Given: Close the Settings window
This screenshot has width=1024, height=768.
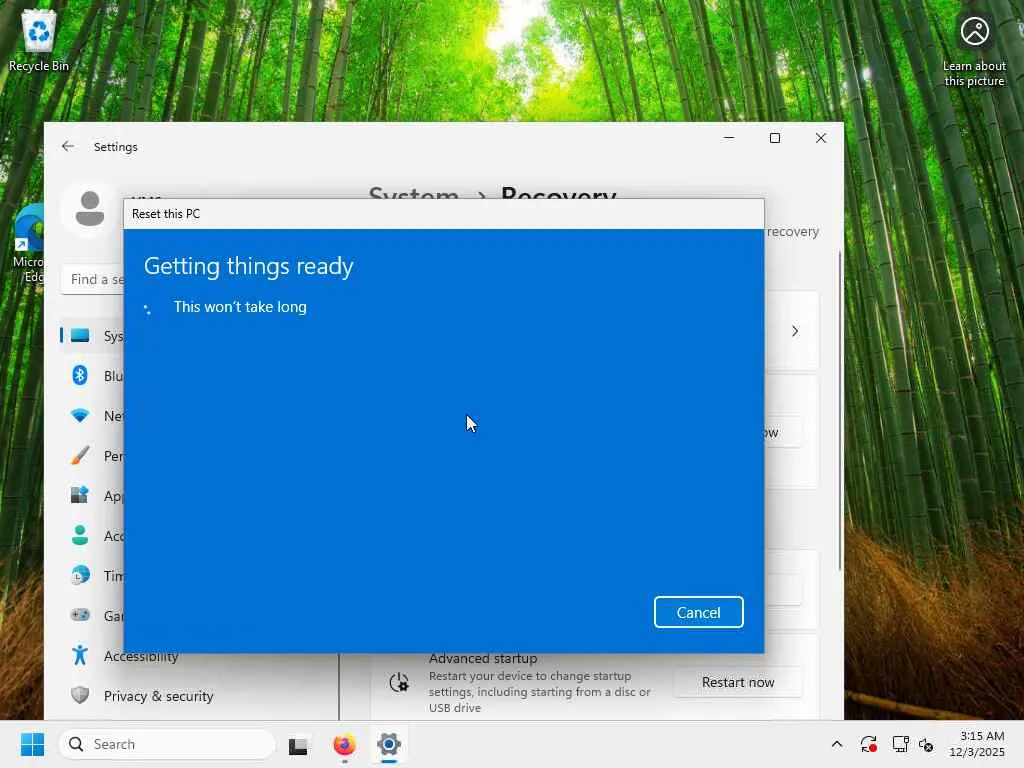Looking at the screenshot, I should [821, 138].
